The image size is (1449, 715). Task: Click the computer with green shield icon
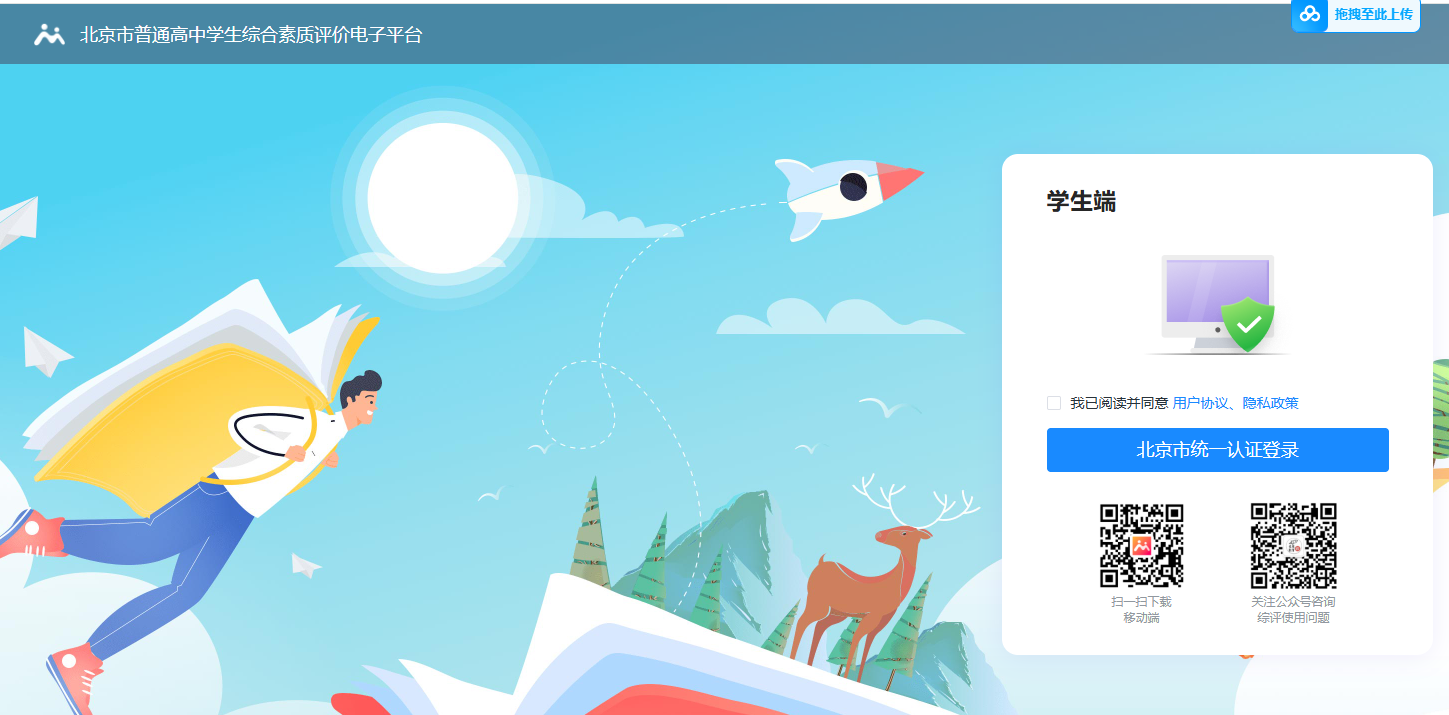[1218, 304]
